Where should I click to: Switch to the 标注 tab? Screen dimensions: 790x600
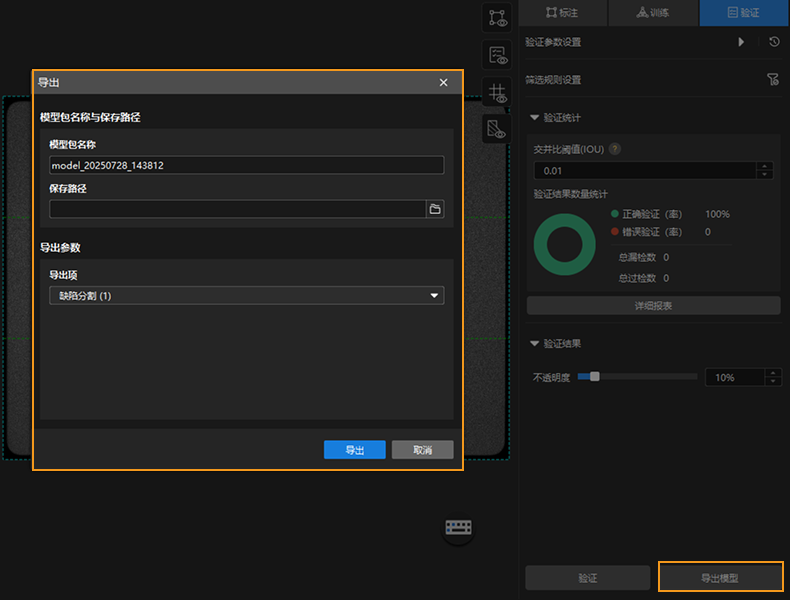click(562, 13)
